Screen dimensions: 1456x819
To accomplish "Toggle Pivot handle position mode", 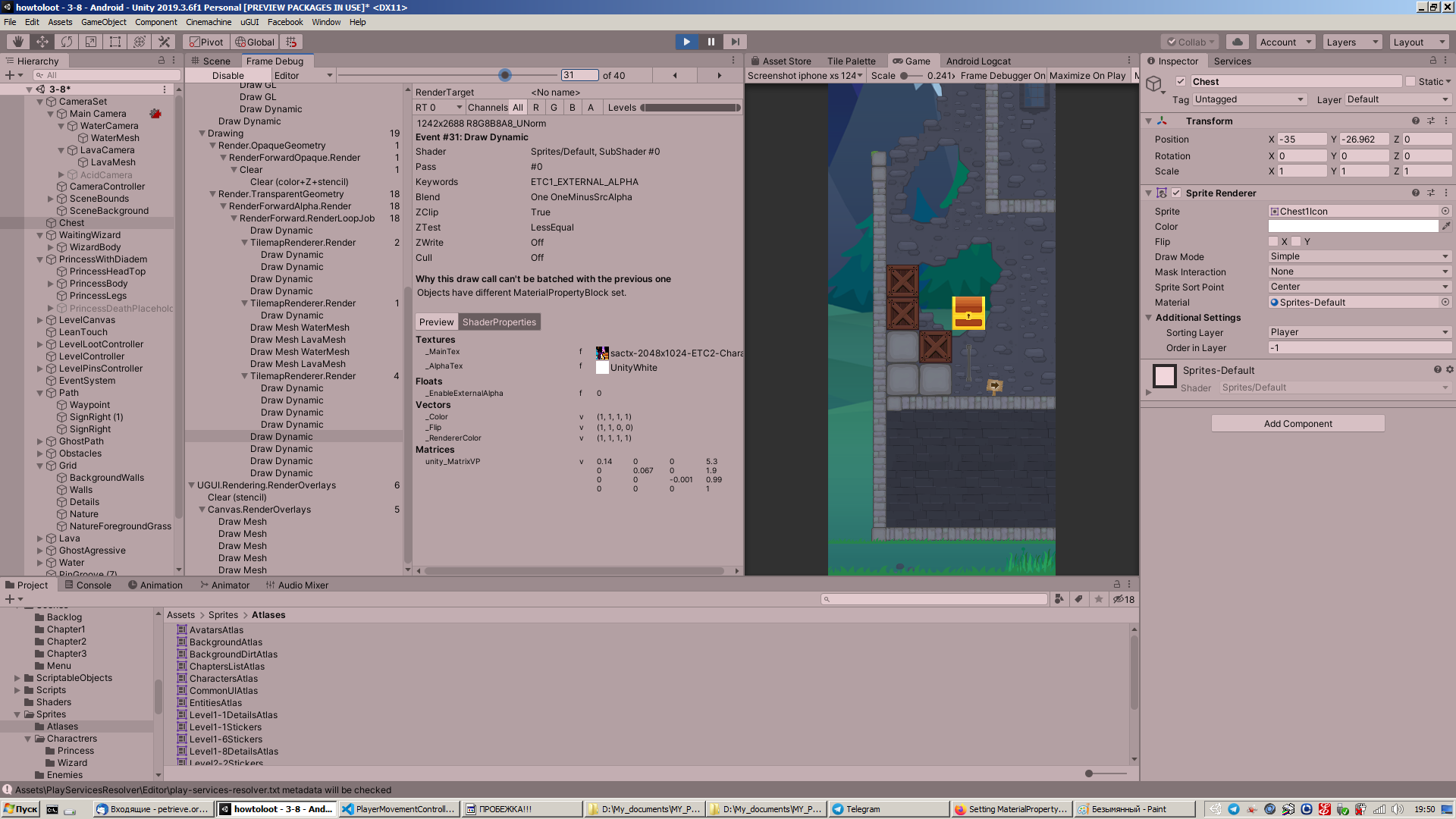I will click(x=206, y=42).
